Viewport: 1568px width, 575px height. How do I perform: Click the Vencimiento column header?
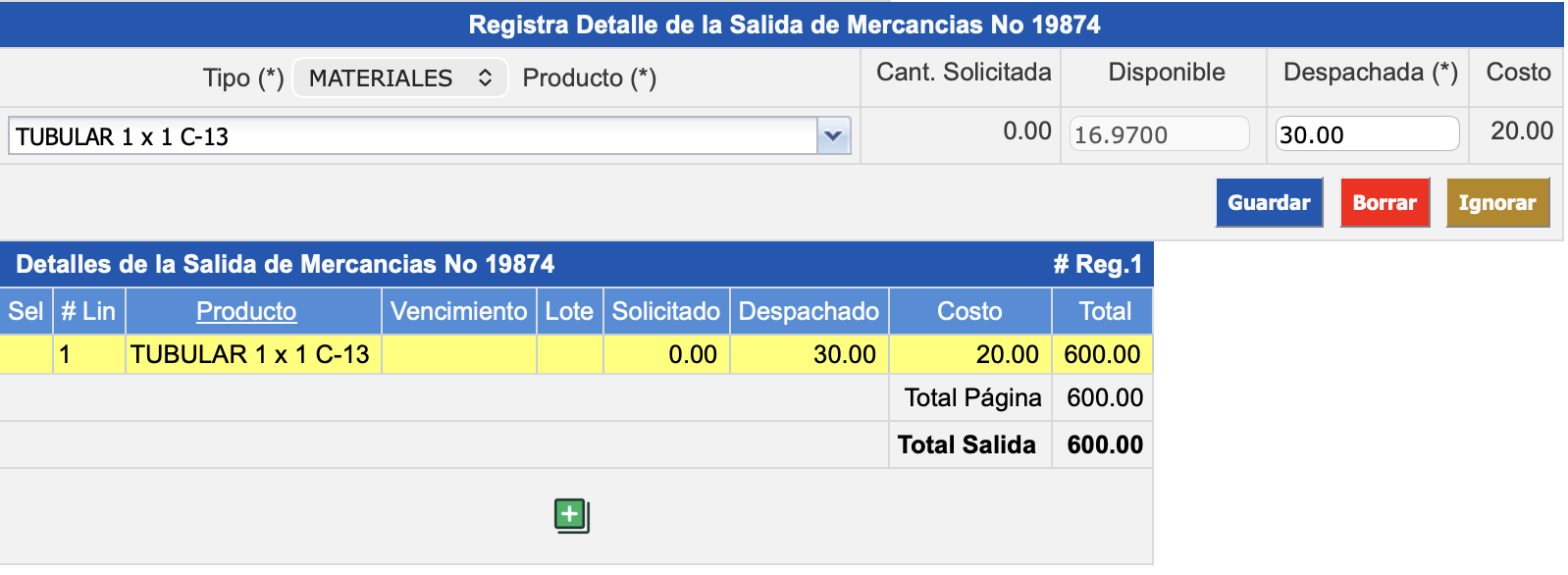[458, 311]
